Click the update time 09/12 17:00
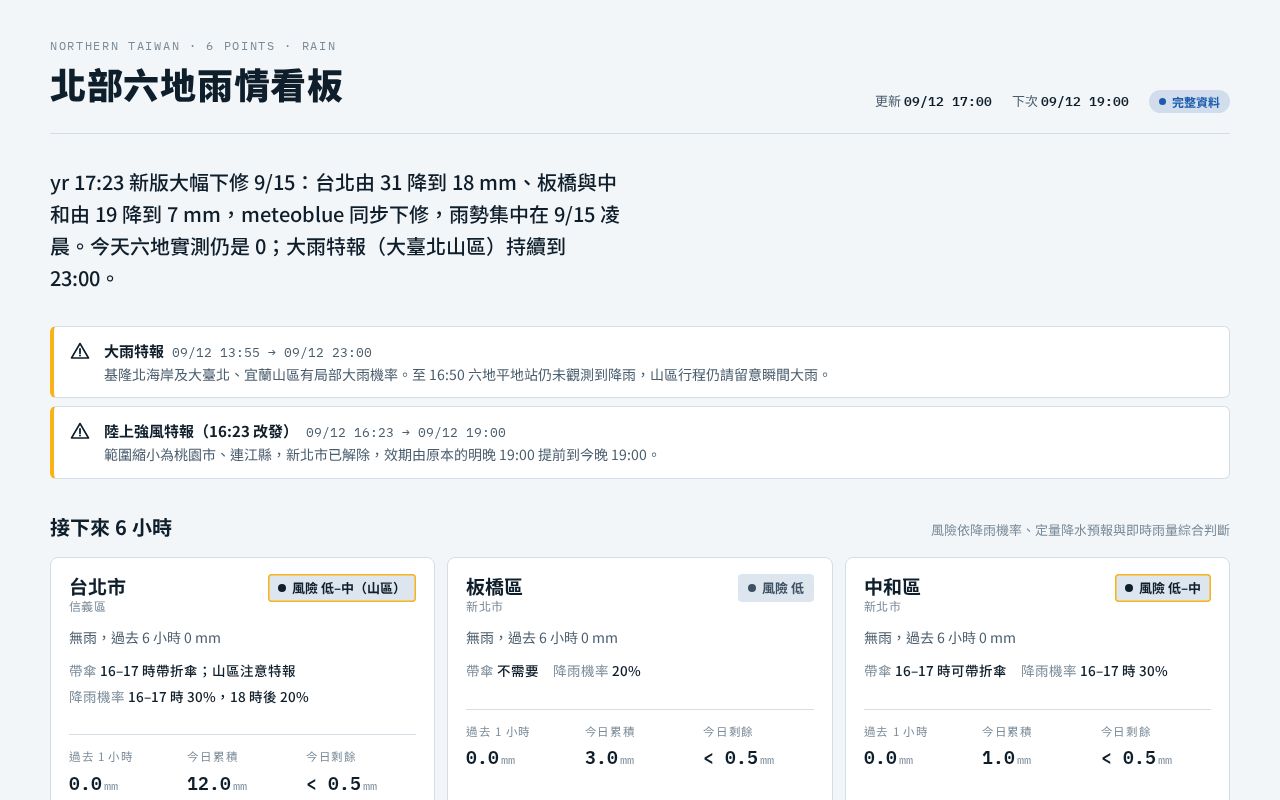The image size is (1280, 800). pos(948,102)
